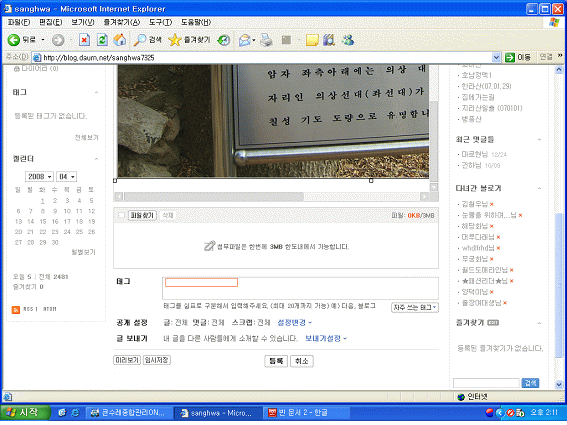Open the 즐겨찾기(A) menu

pyautogui.click(x=122, y=22)
